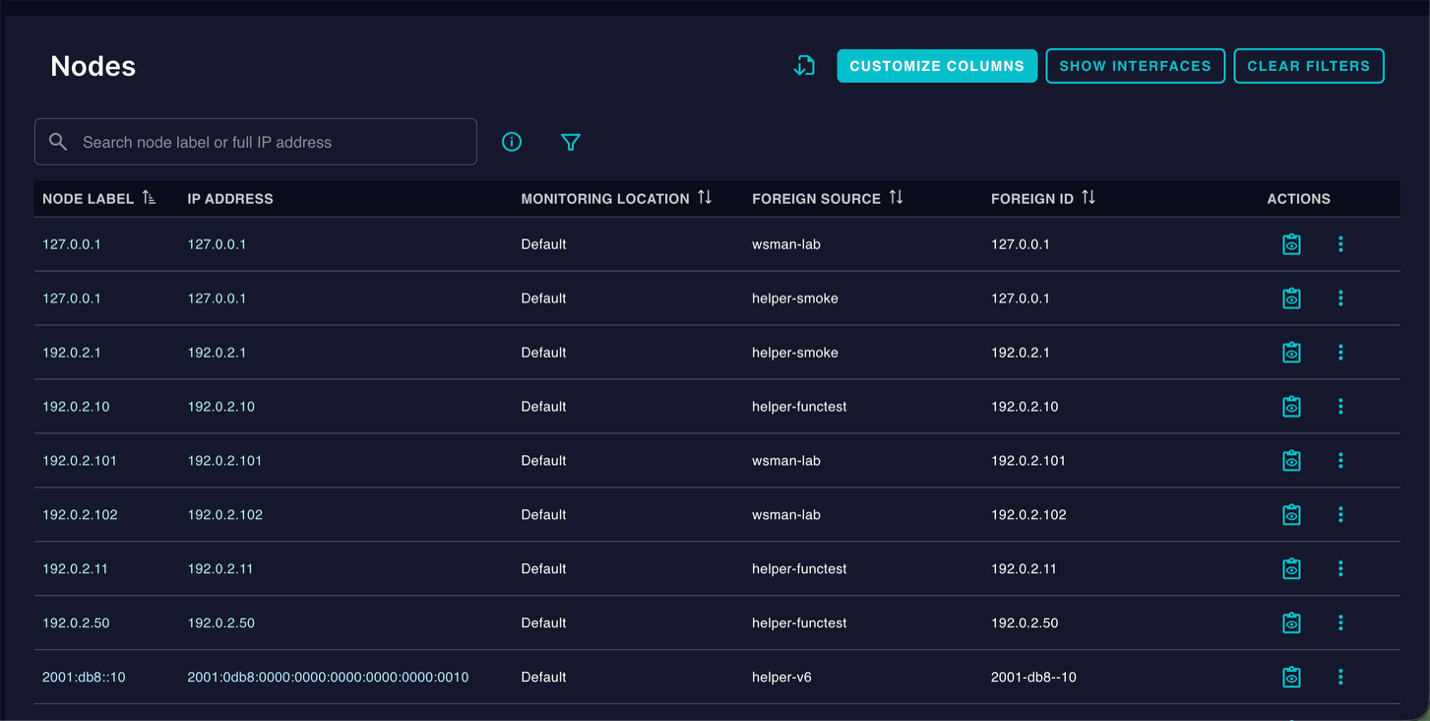Image resolution: width=1430 pixels, height=721 pixels.
Task: Click IP address link 192.0.2.101
Action: point(225,460)
